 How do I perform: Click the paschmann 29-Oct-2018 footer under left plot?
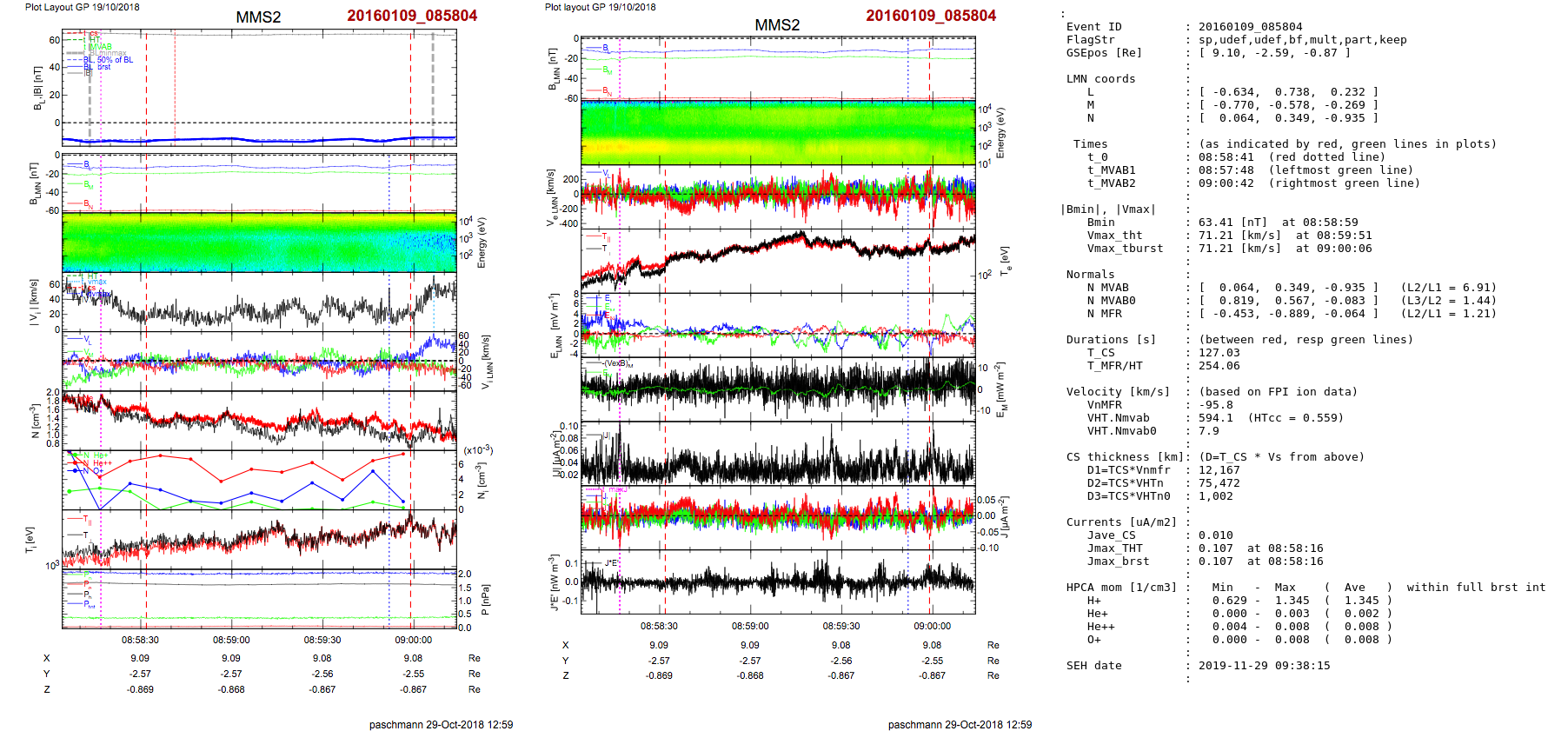coord(441,724)
